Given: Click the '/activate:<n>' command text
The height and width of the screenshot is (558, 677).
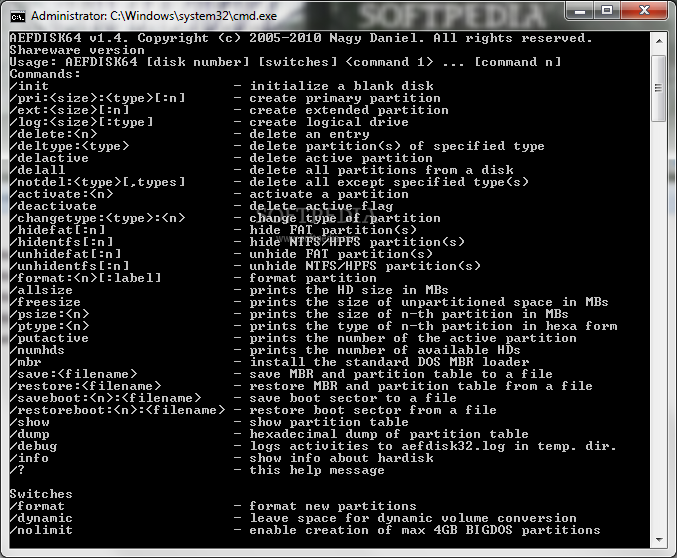Looking at the screenshot, I should [x=61, y=194].
